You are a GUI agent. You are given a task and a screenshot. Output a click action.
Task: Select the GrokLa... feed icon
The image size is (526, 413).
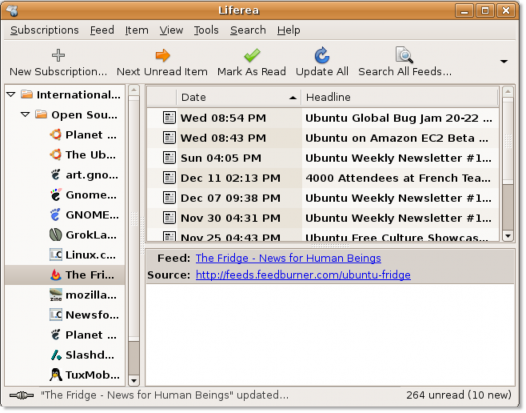pos(56,235)
